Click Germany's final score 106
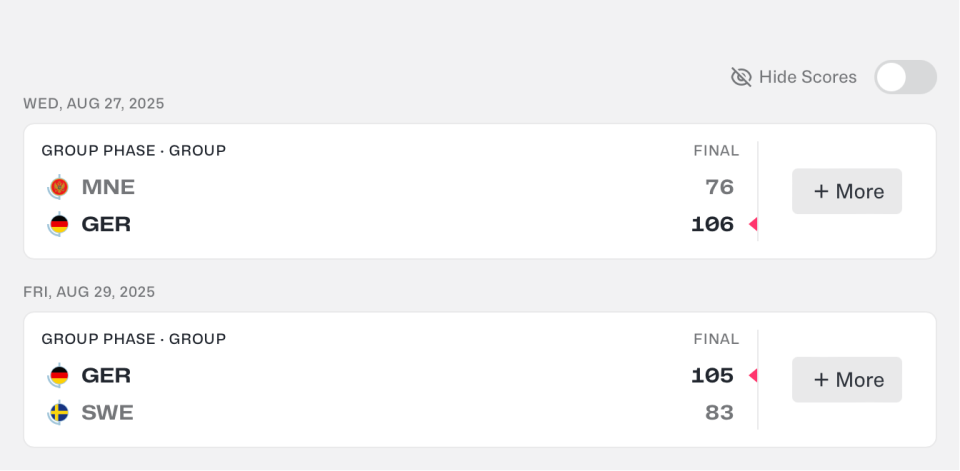The height and width of the screenshot is (471, 960). [712, 224]
